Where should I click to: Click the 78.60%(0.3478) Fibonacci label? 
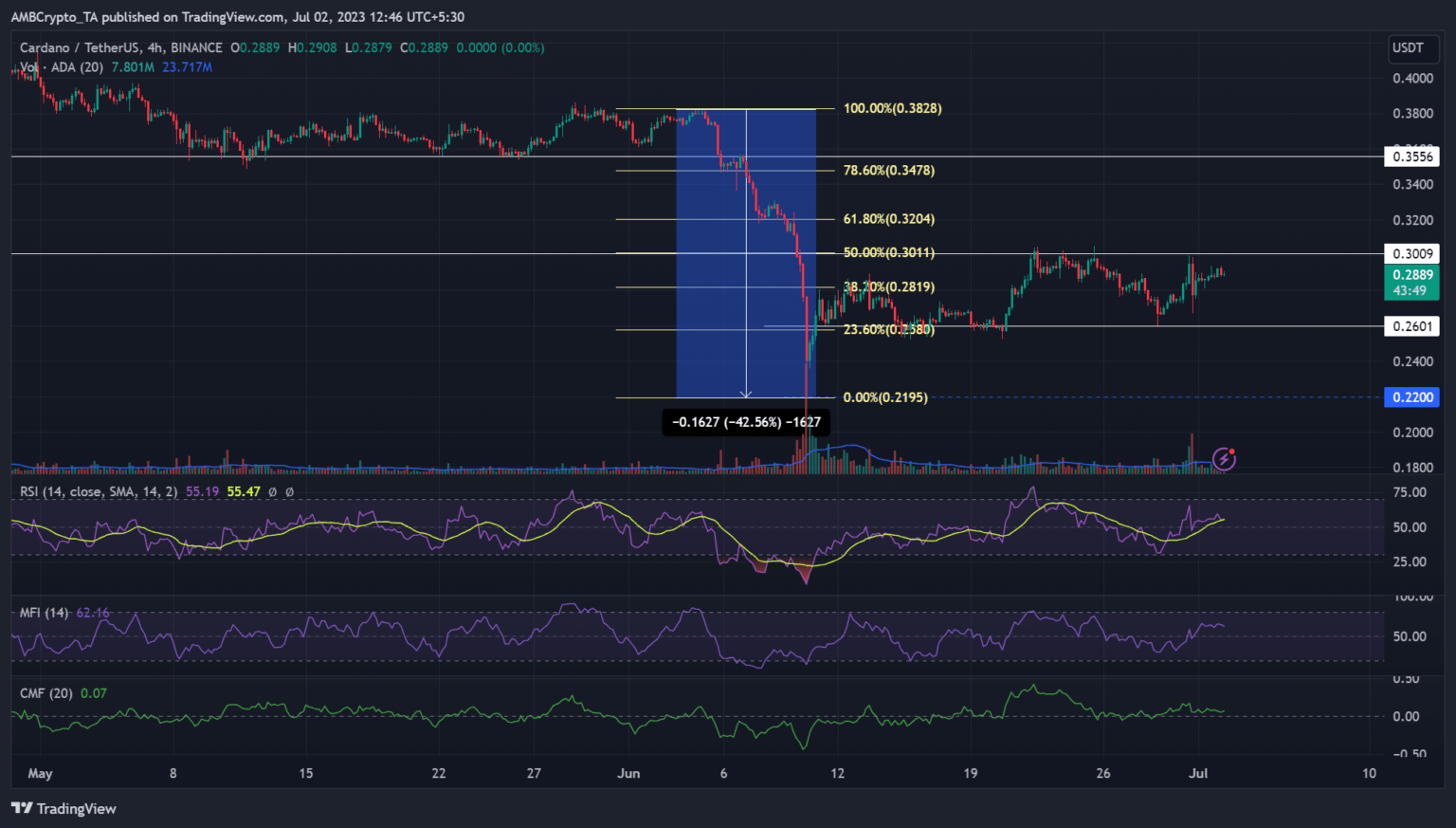888,171
